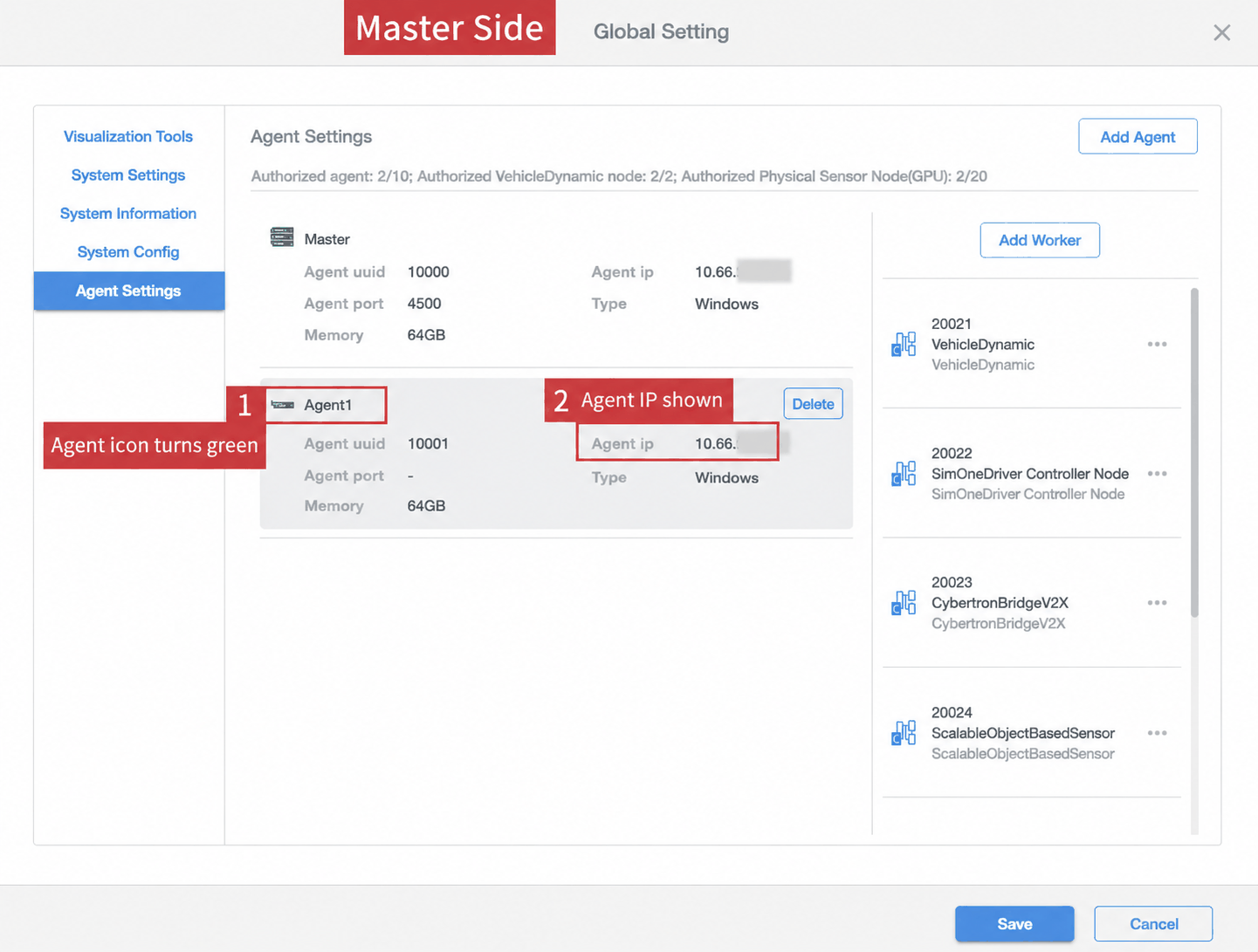Select worker ID 20024 text
The width and height of the screenshot is (1258, 952).
click(x=951, y=713)
